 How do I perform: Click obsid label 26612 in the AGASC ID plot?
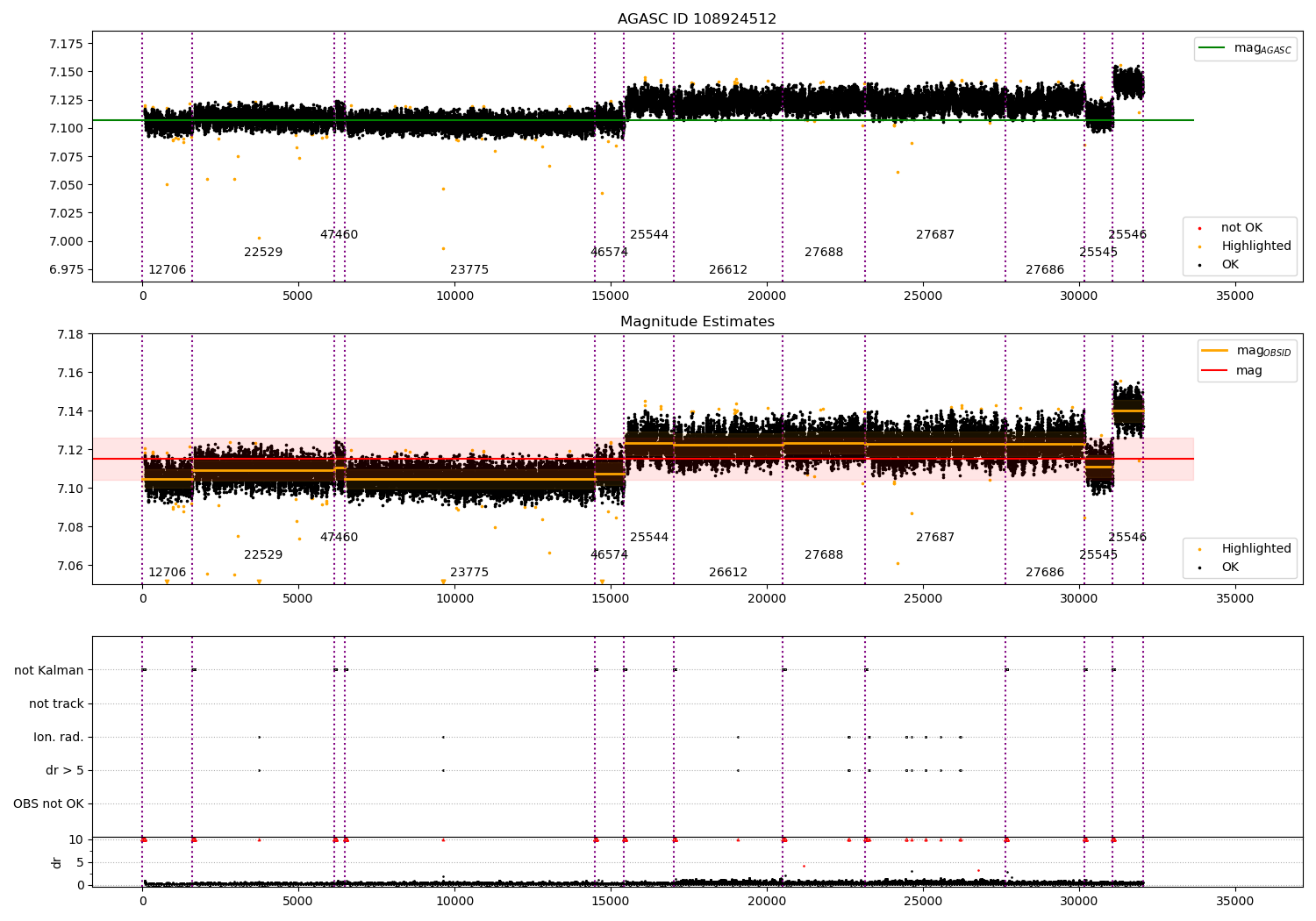(x=728, y=270)
